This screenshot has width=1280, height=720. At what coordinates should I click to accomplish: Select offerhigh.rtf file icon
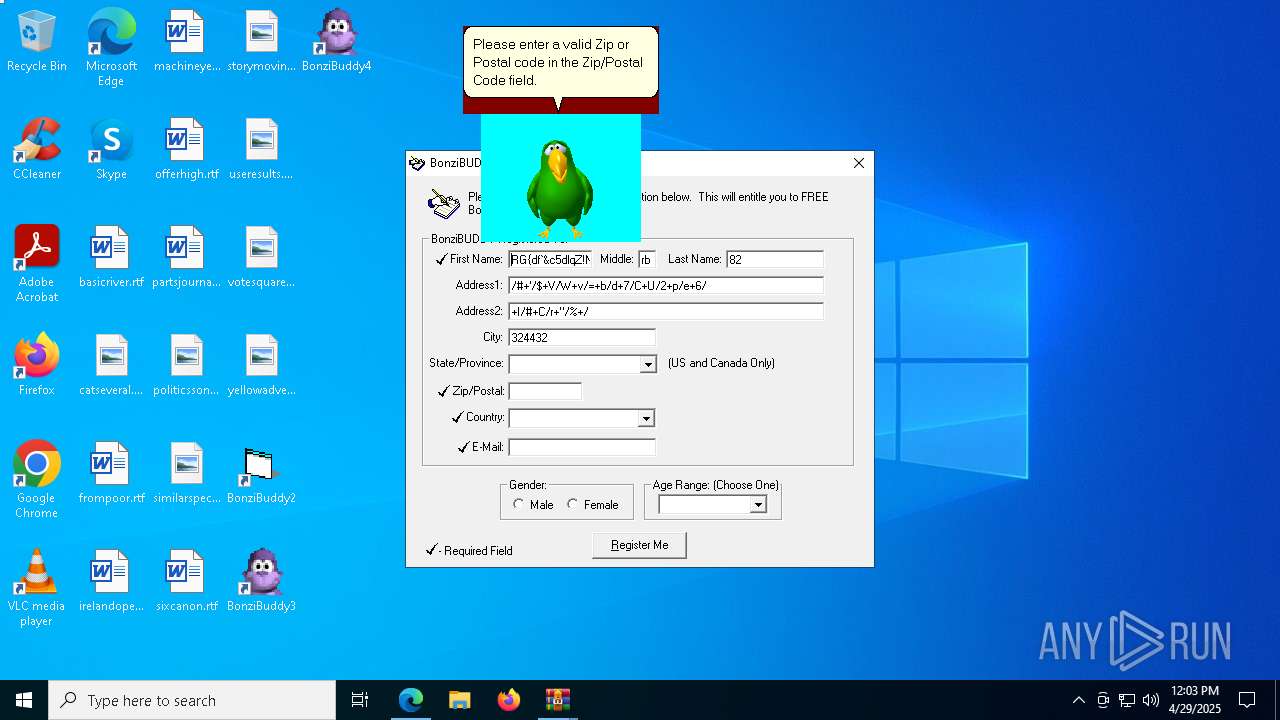(x=186, y=149)
